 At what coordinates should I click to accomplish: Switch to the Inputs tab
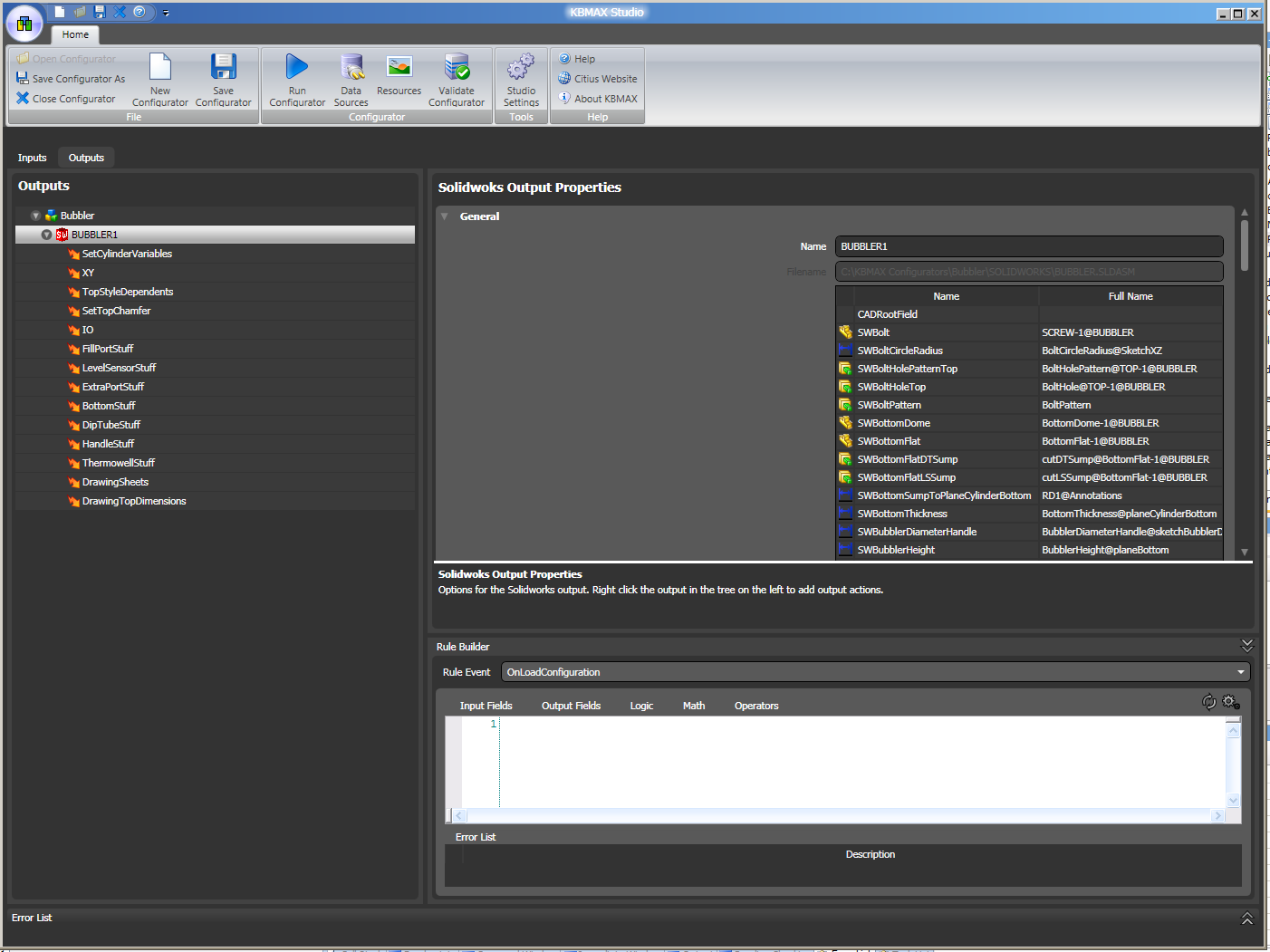[32, 158]
